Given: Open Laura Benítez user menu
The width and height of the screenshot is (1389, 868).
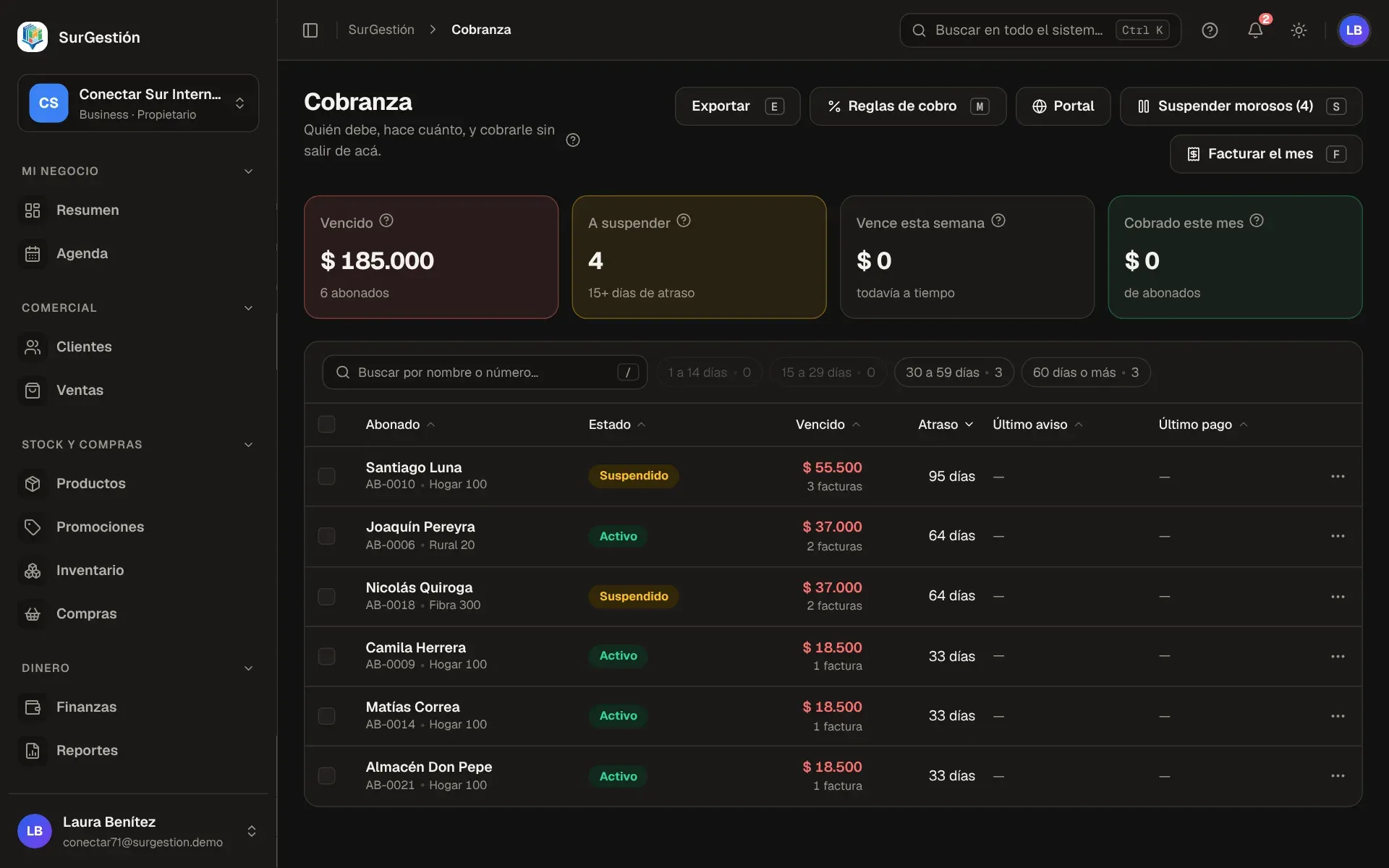Looking at the screenshot, I should click(138, 831).
